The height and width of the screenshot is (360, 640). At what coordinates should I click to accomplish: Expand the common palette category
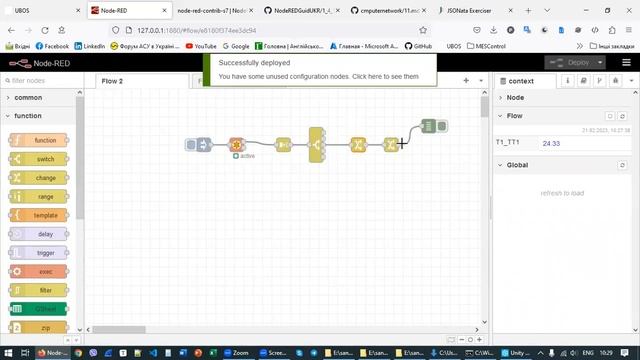[39, 98]
